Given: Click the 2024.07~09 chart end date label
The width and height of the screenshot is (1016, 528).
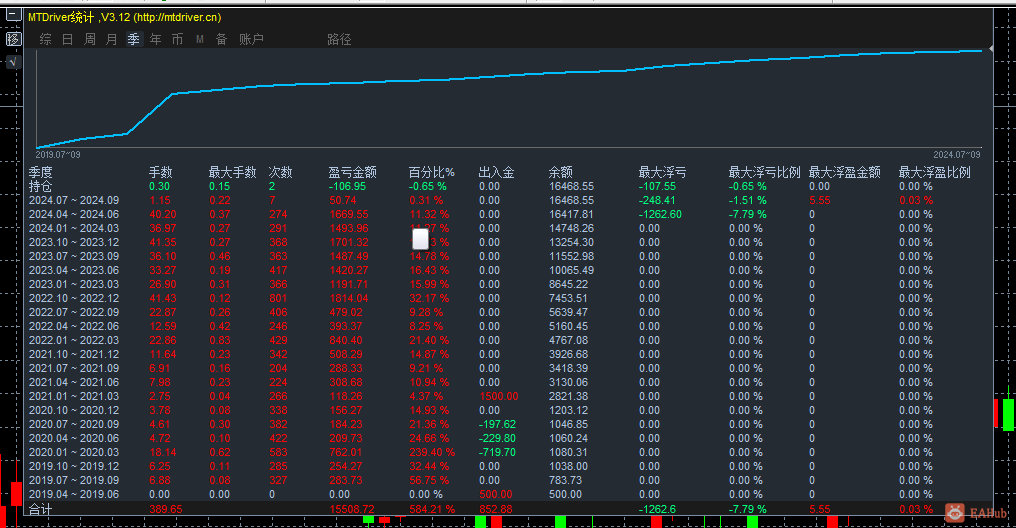Looking at the screenshot, I should (x=957, y=155).
